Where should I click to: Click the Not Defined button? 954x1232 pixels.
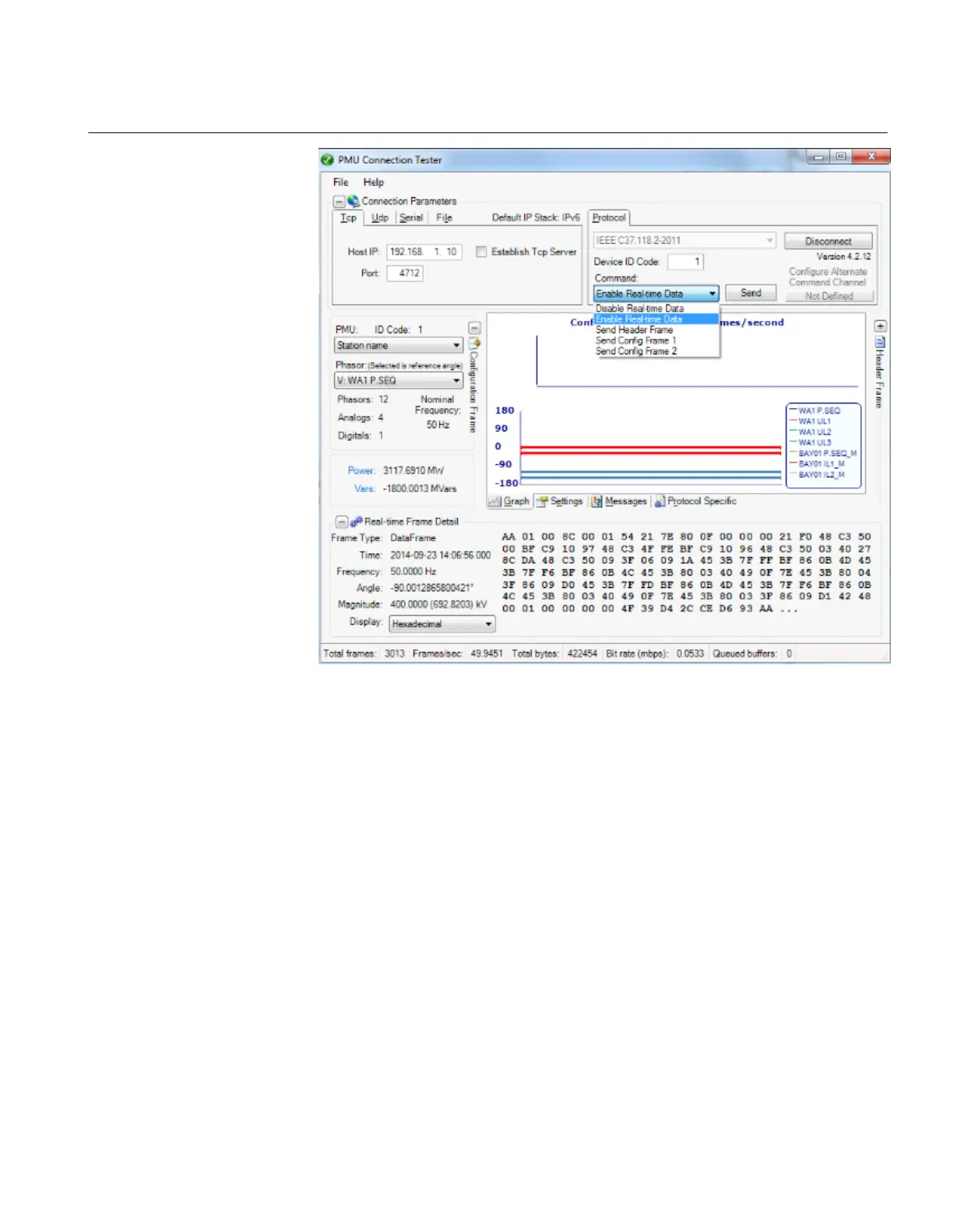click(829, 297)
